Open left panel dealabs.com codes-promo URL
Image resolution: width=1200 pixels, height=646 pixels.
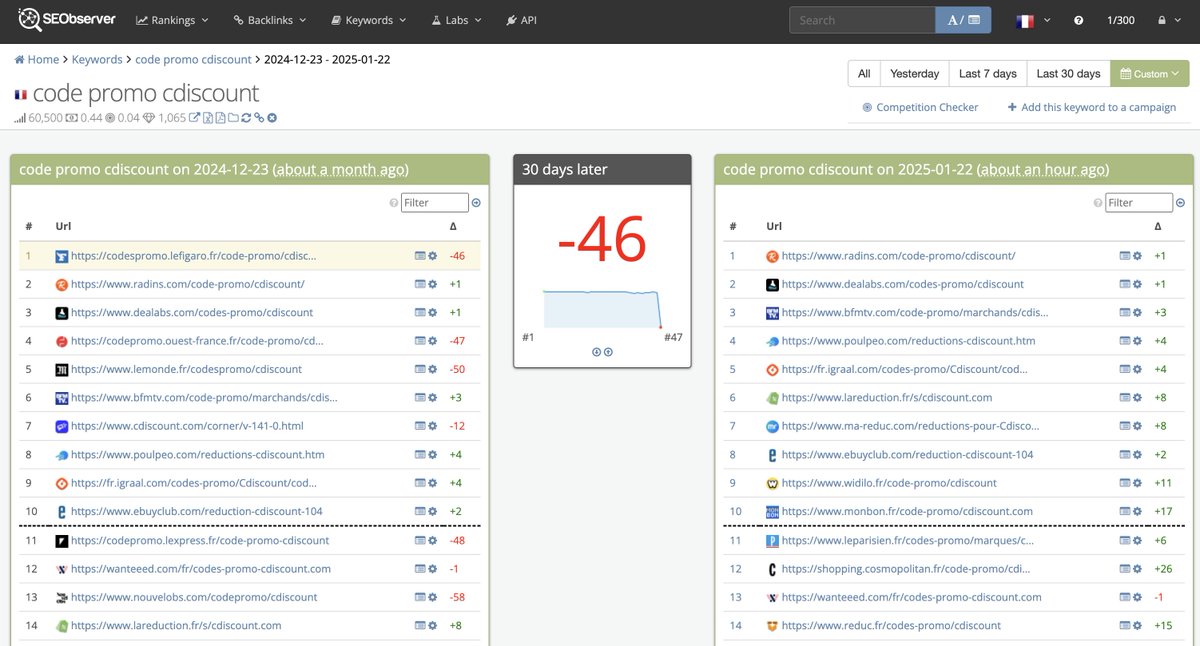click(x=192, y=313)
